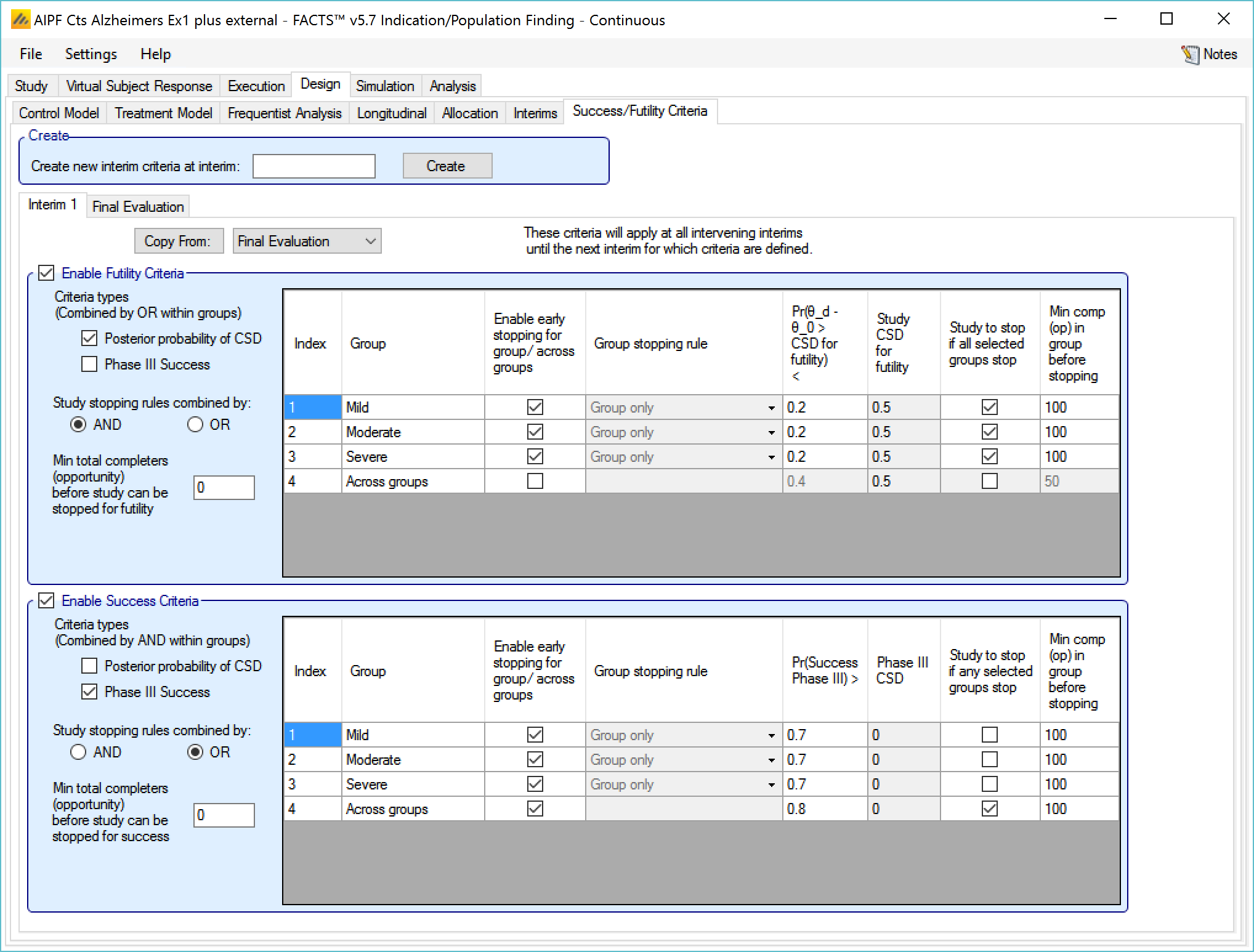The height and width of the screenshot is (952, 1254).
Task: Select AND for success study stopping rules
Action: 79,752
